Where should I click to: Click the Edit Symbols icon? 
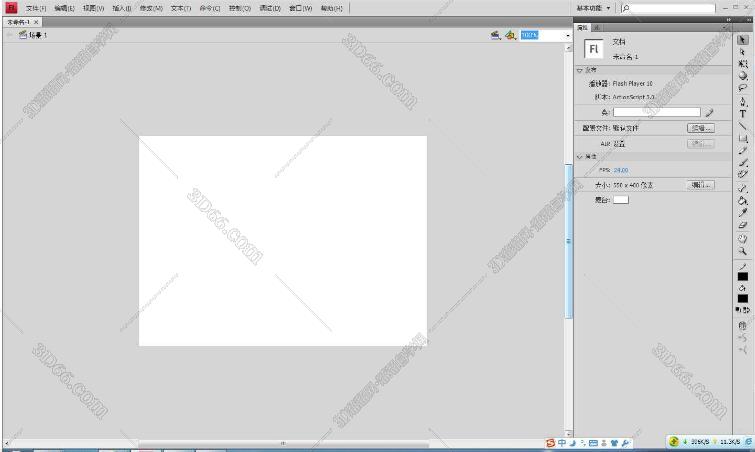pos(510,35)
